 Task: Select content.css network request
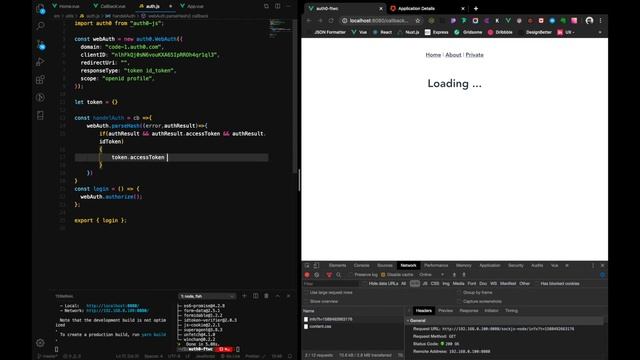coord(320,327)
